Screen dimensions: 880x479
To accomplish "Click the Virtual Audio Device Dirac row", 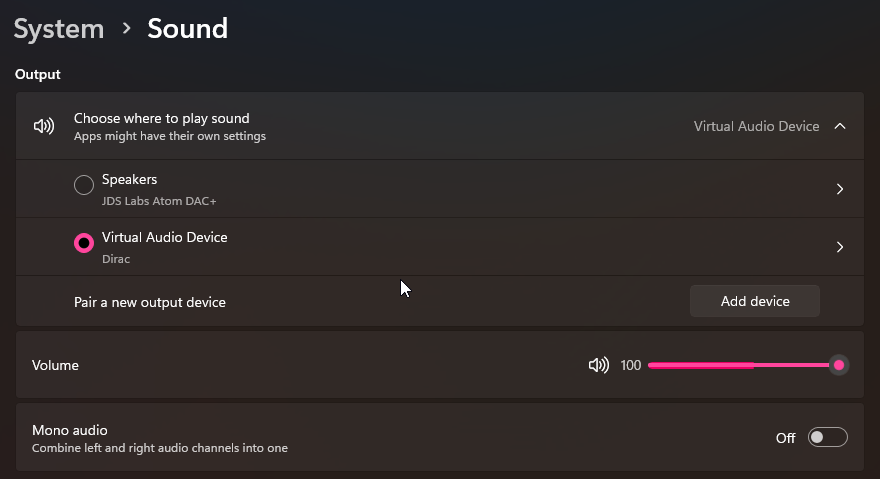I will (x=439, y=247).
